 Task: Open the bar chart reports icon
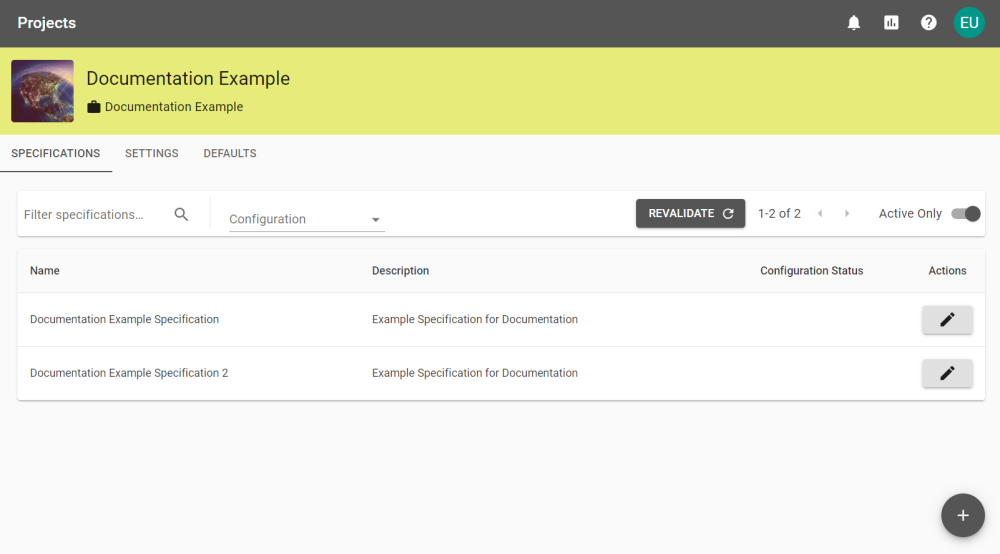click(x=891, y=23)
